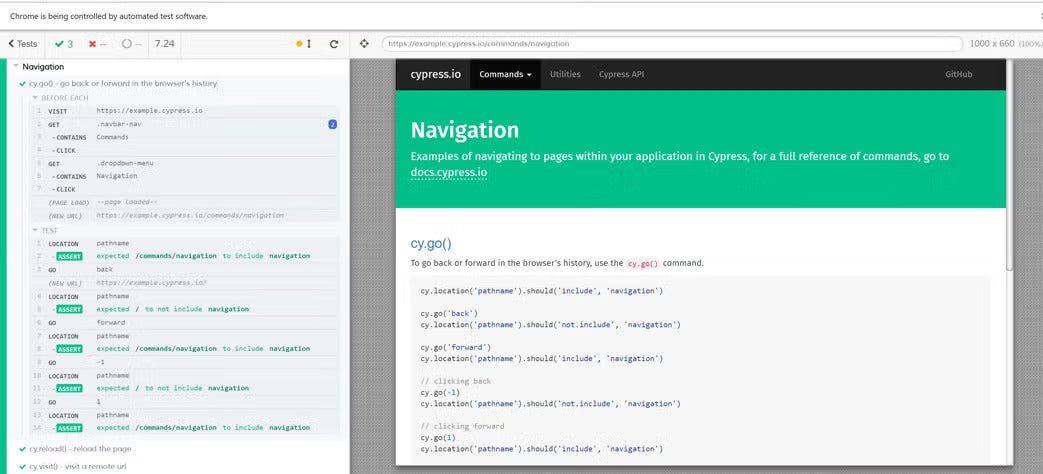
Task: Click the blue 2 elements badge
Action: (x=333, y=124)
